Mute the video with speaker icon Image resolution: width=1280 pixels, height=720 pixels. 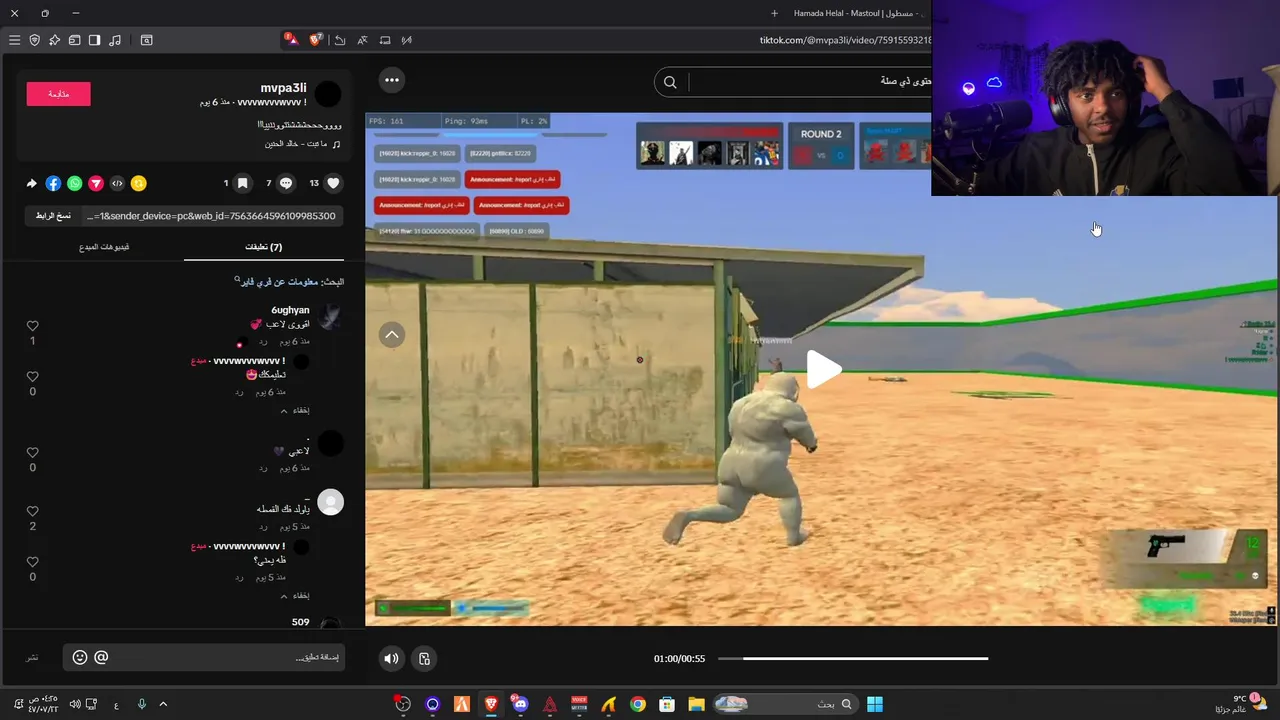point(391,658)
